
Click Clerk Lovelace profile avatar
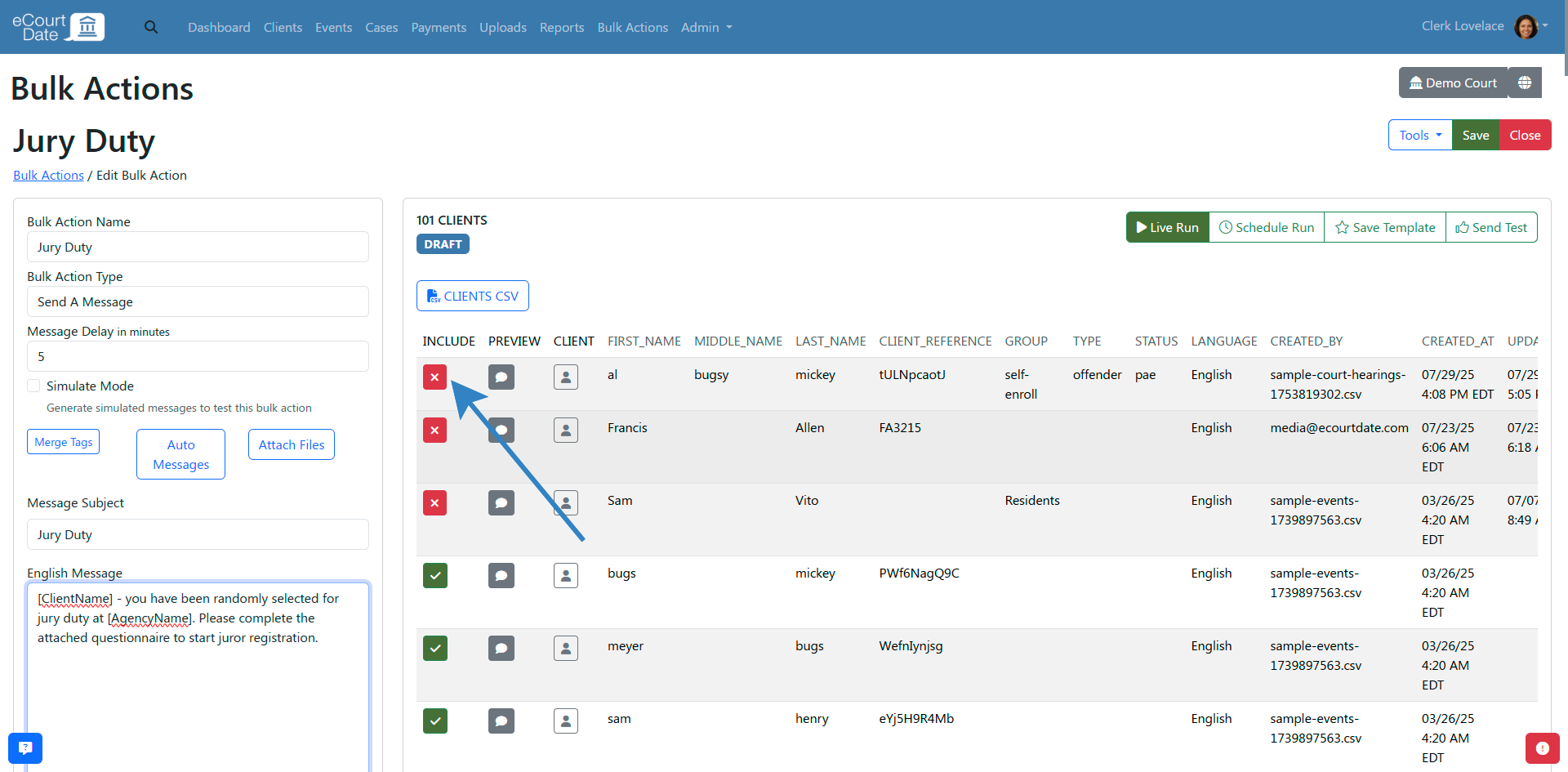pyautogui.click(x=1526, y=26)
